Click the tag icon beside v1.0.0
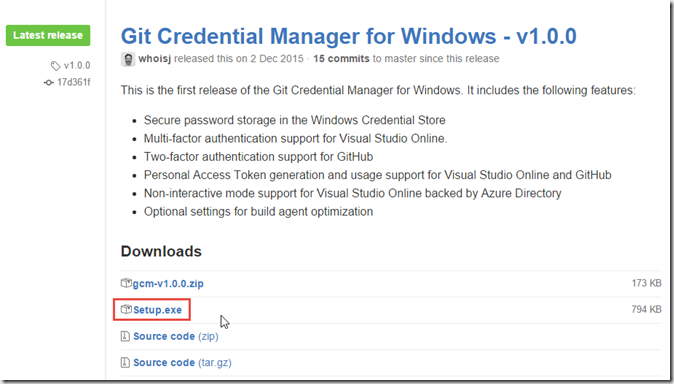Screen dimensions: 674x384 (x=55, y=66)
